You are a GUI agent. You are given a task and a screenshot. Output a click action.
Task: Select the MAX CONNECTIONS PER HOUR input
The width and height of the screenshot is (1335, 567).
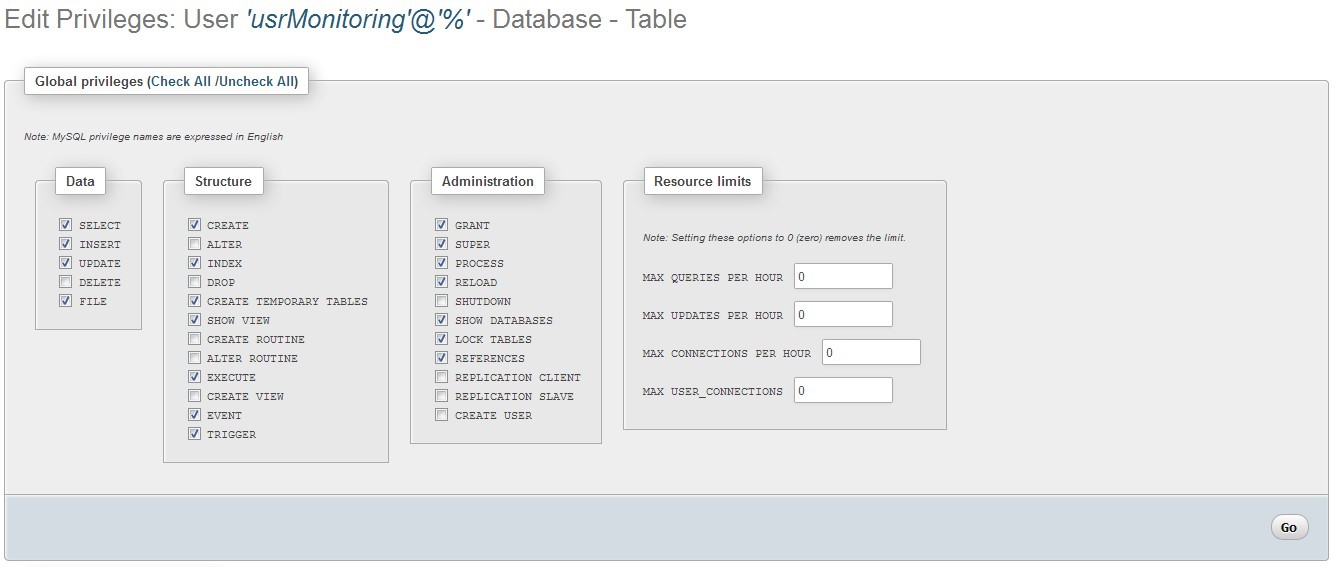coord(871,352)
